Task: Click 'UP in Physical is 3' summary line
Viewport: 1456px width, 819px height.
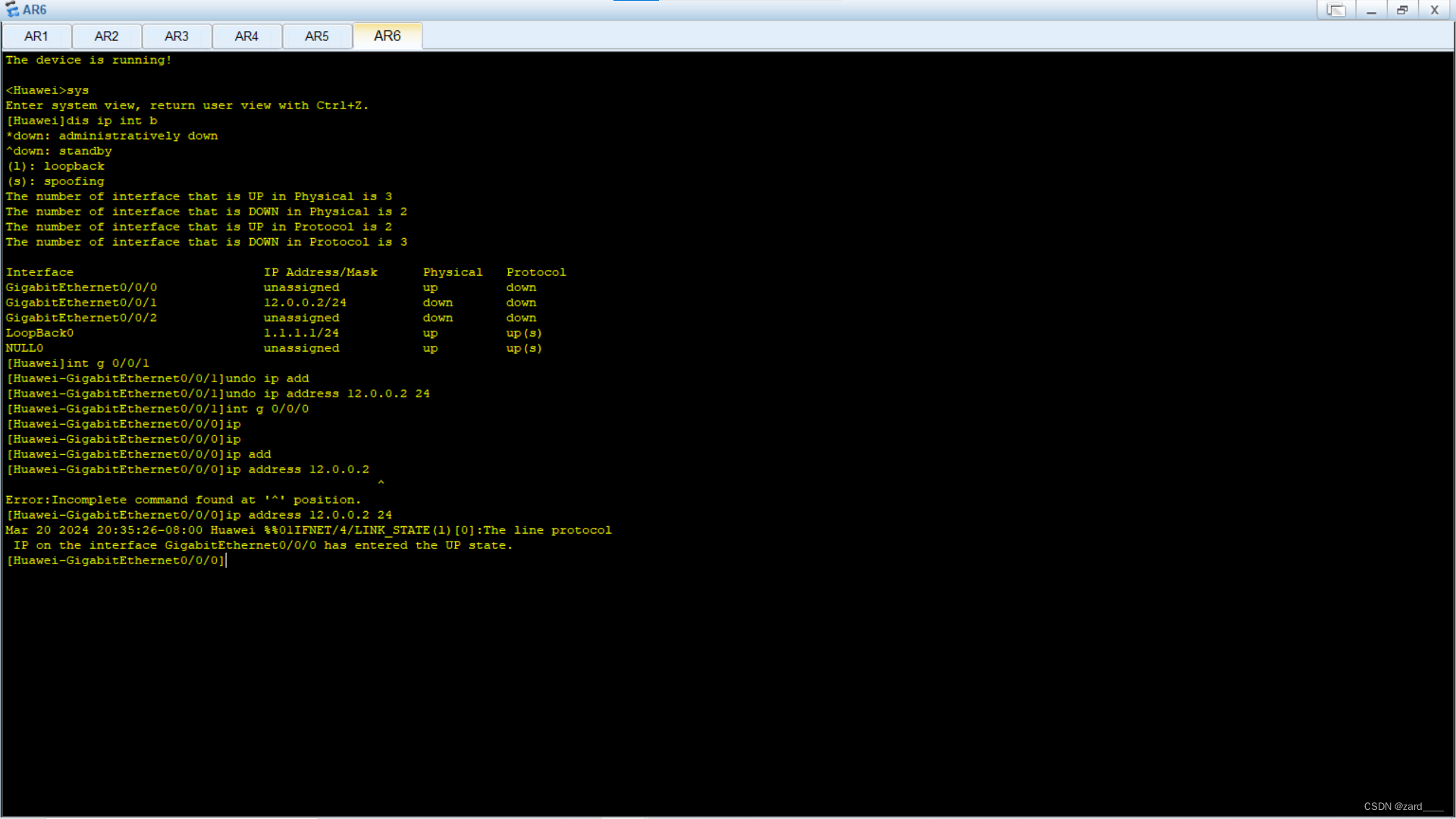Action: pyautogui.click(x=199, y=196)
